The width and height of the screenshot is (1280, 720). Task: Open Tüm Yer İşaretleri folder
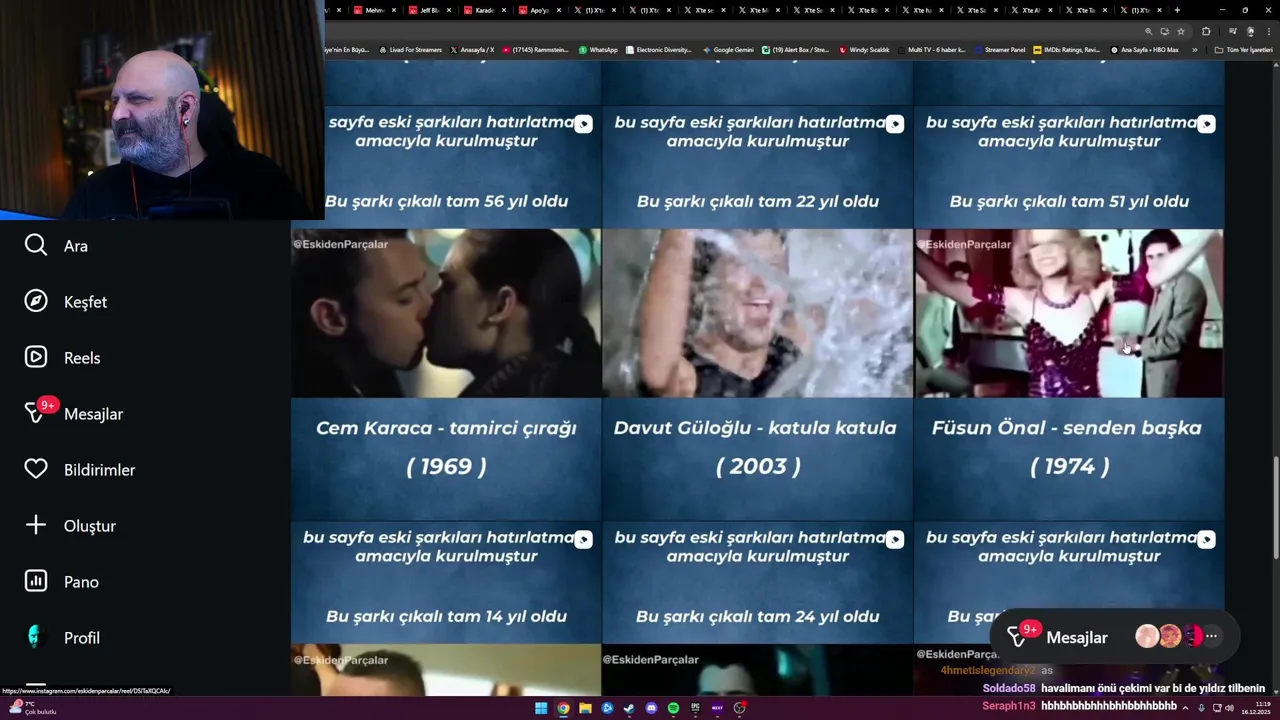1243,50
